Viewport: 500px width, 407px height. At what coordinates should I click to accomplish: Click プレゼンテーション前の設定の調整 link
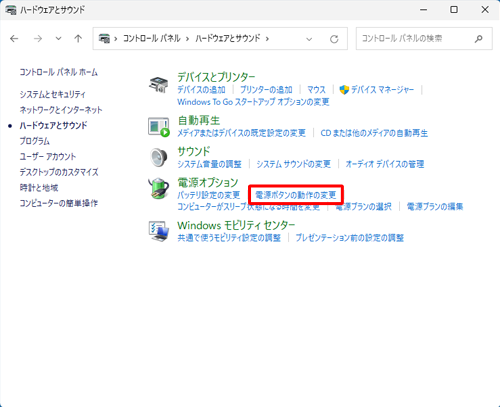click(350, 238)
